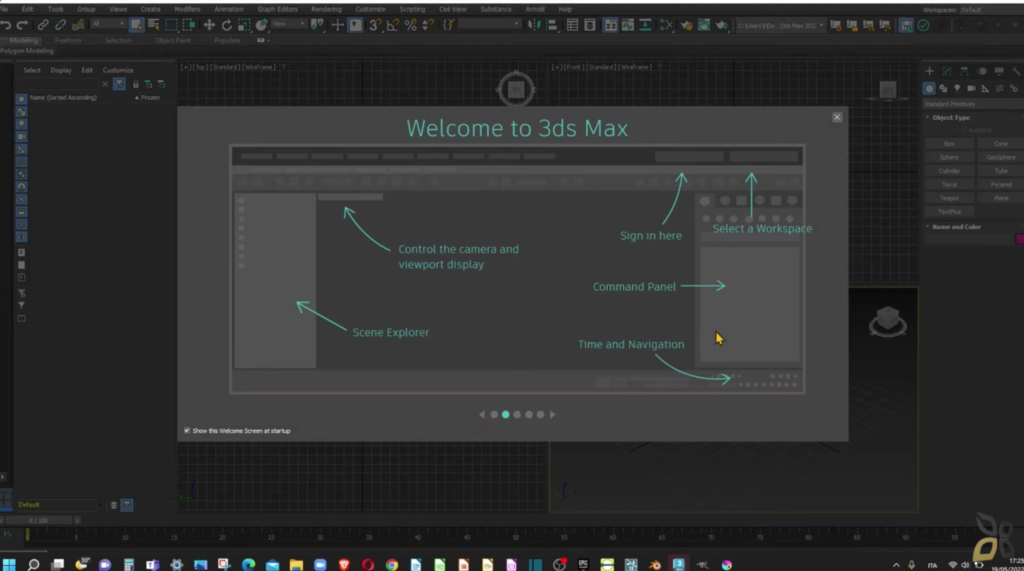1024x571 pixels.
Task: Create a Box primitive
Action: tap(949, 144)
